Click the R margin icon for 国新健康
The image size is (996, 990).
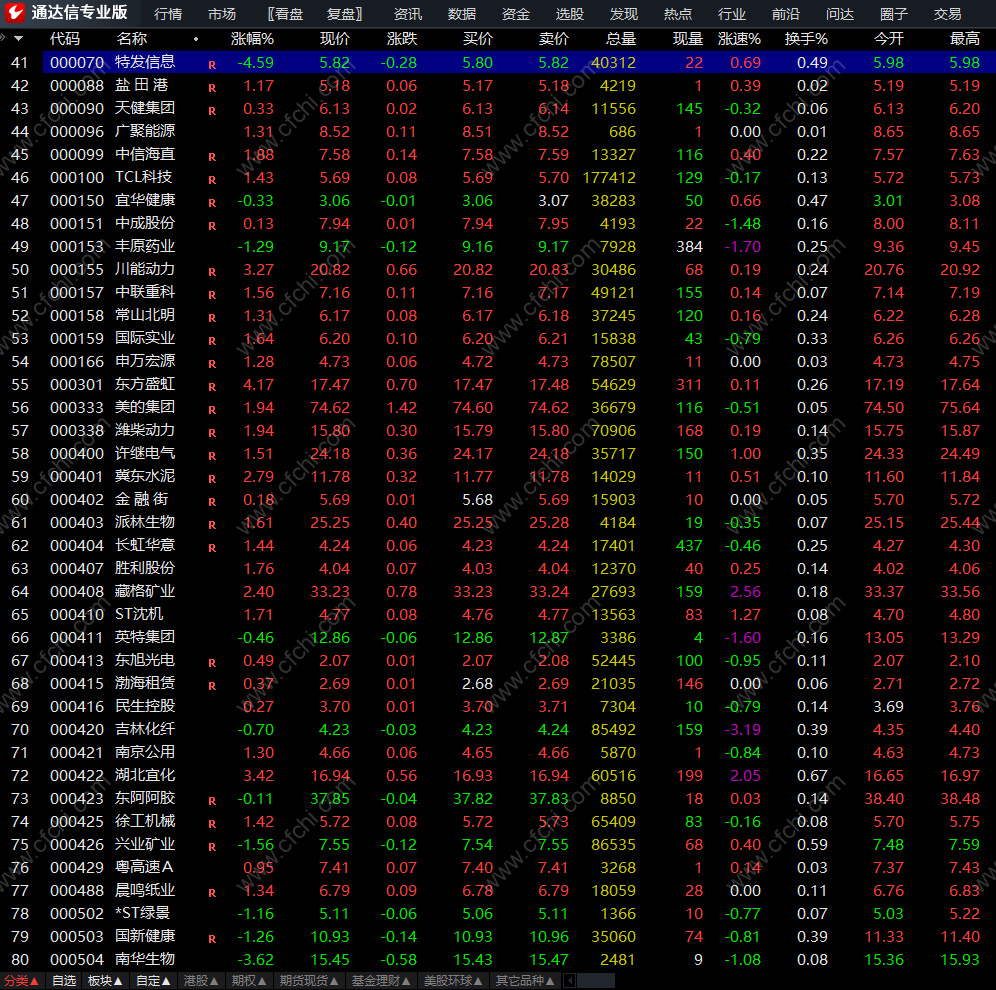coord(212,939)
